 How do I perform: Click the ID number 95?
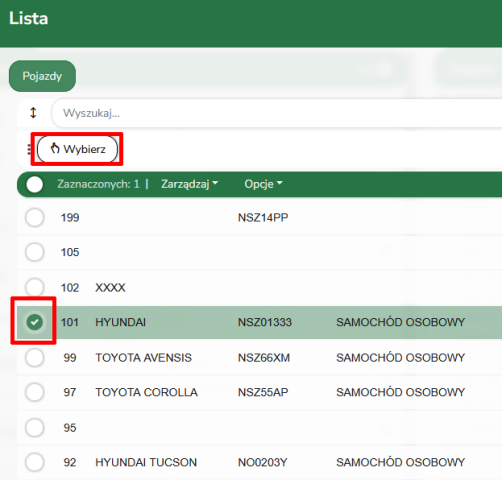(70, 428)
